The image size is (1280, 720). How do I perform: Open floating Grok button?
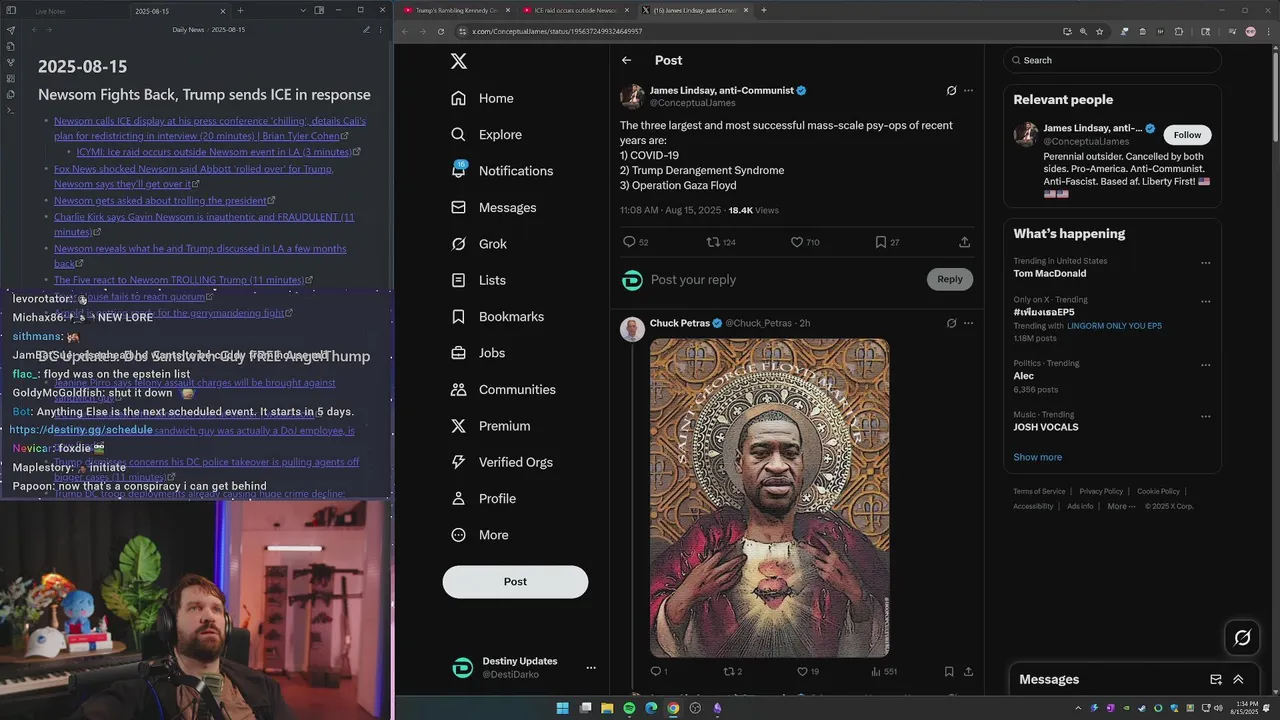[x=1242, y=637]
